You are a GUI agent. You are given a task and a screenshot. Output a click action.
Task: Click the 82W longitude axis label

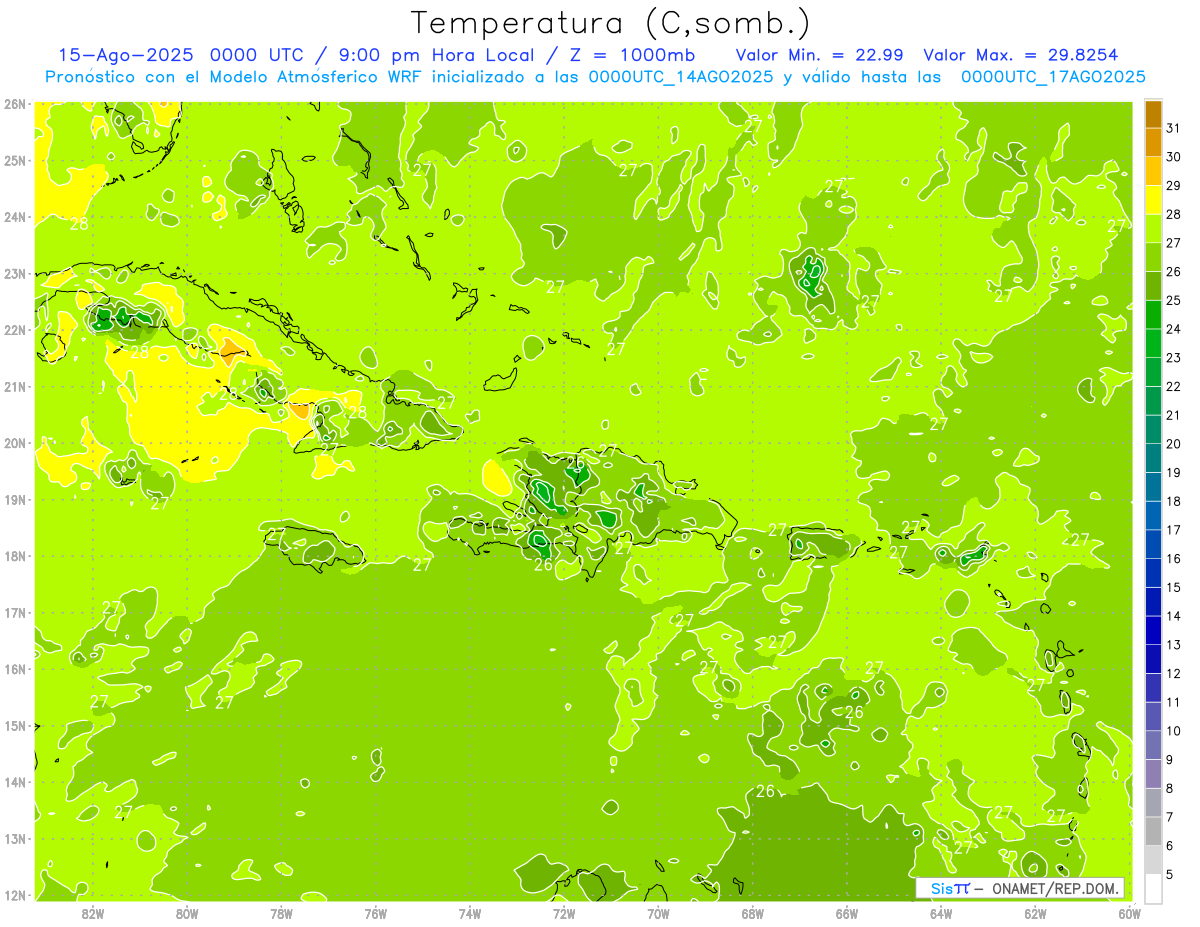click(x=93, y=913)
